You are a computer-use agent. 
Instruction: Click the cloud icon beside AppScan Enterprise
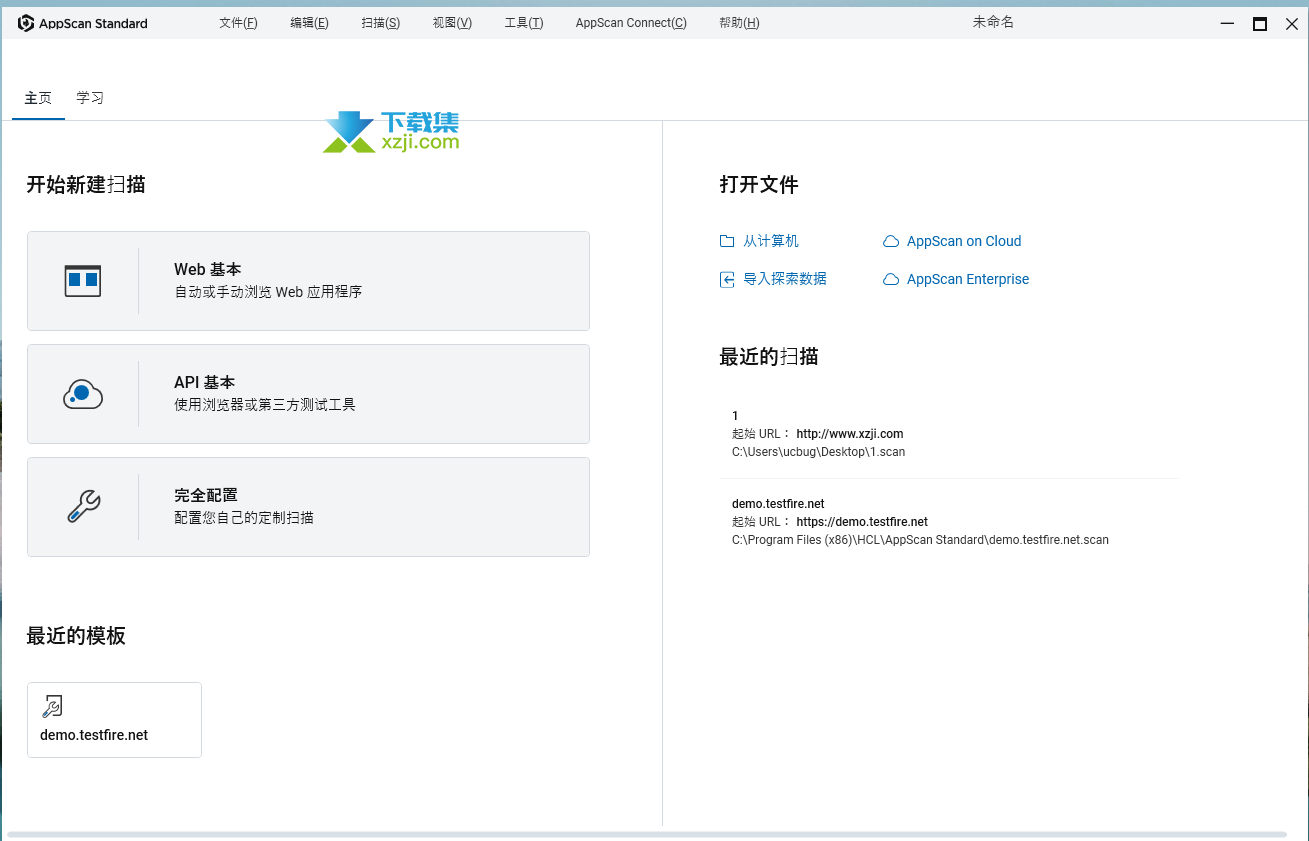[891, 279]
